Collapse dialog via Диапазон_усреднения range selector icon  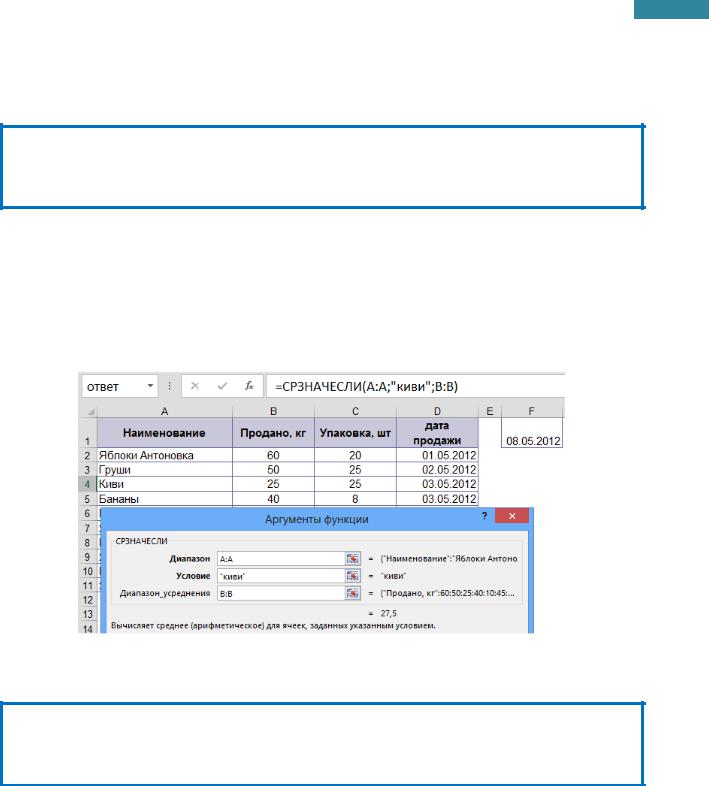(x=352, y=594)
